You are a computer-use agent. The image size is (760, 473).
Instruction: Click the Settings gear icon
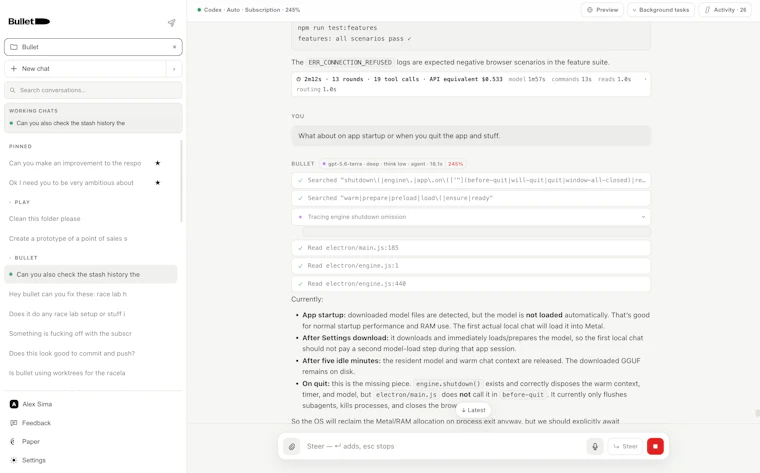tap(14, 460)
